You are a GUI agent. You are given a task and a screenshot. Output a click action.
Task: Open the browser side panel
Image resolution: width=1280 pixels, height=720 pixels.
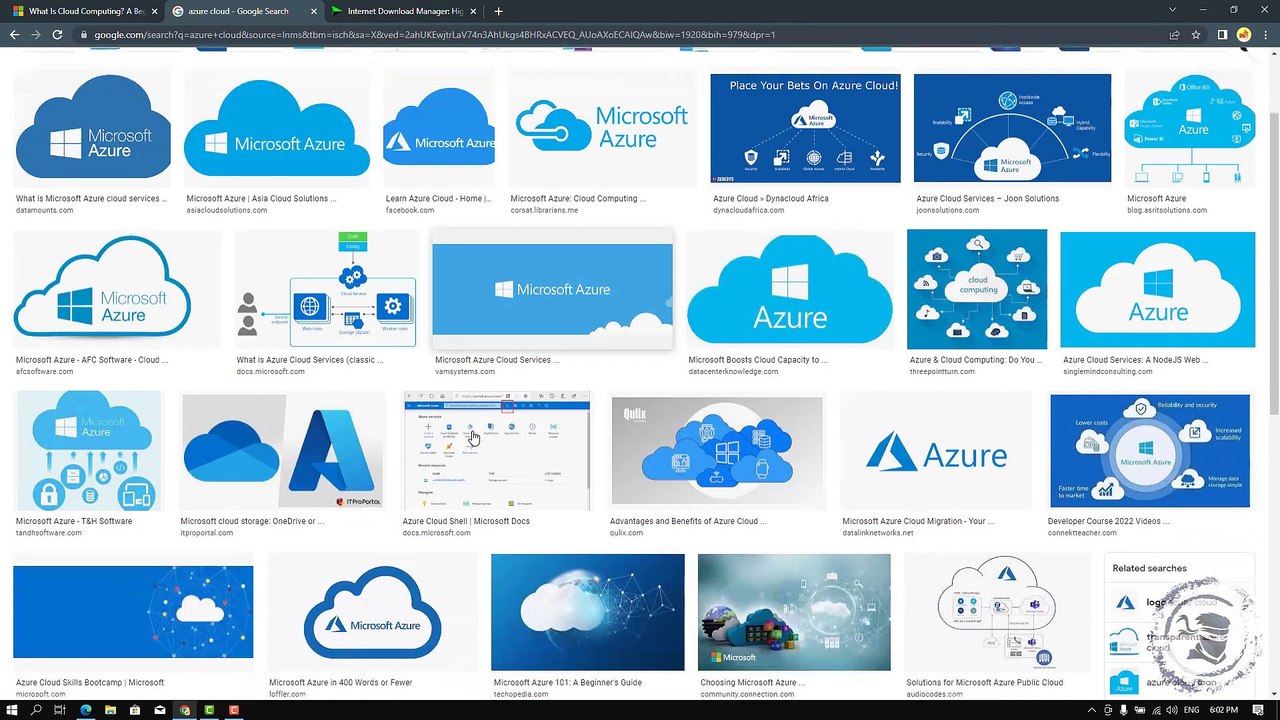[1222, 35]
